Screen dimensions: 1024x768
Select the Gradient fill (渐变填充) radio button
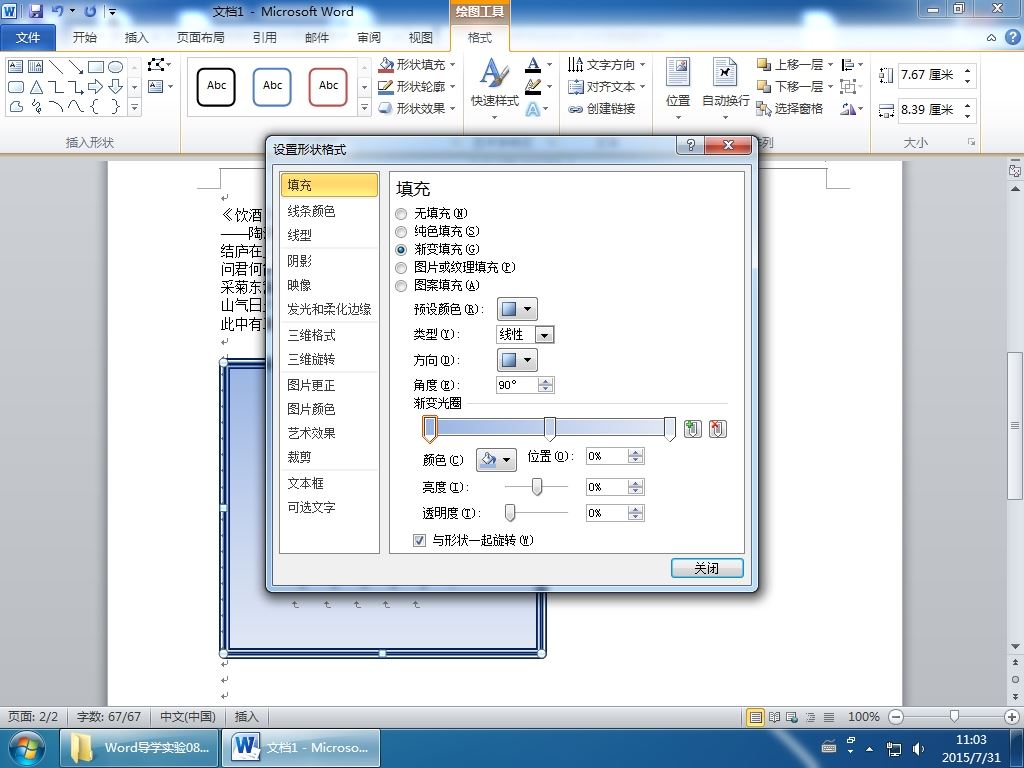[x=401, y=249]
